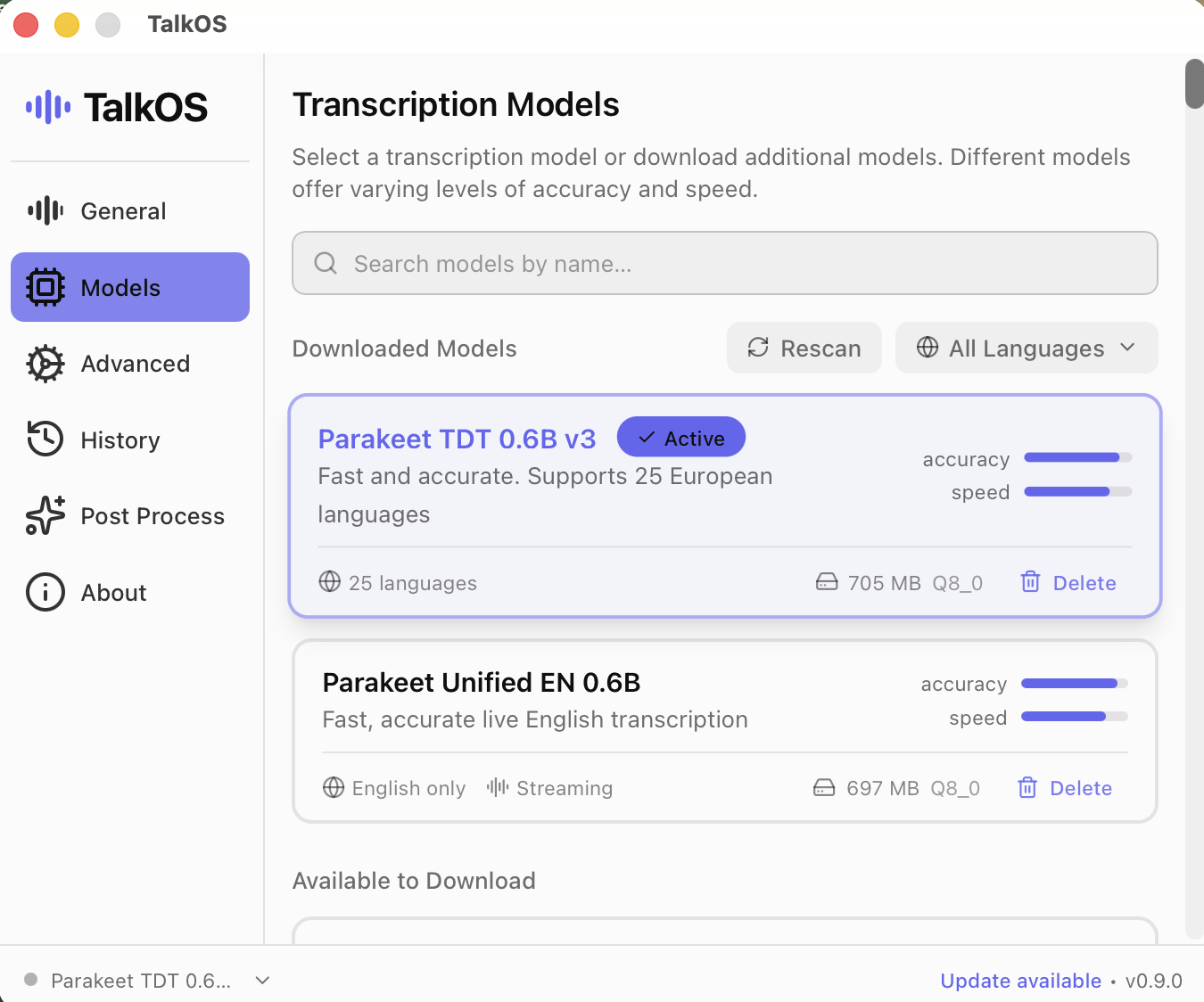Select the Parakeet Unified EN 0.6B model title
This screenshot has width=1204, height=1002.
point(482,683)
